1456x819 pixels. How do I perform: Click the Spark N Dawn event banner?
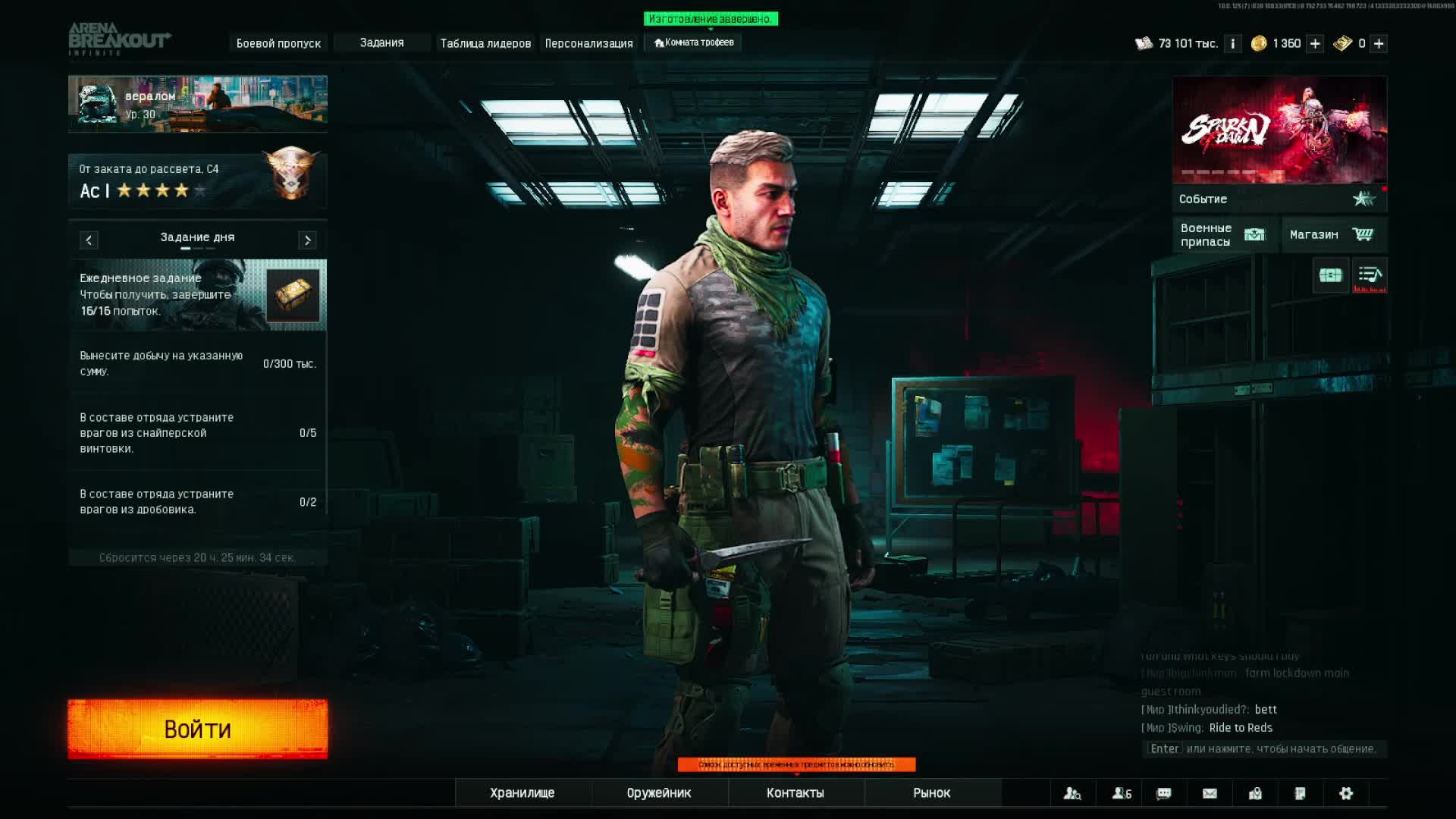pos(1279,130)
